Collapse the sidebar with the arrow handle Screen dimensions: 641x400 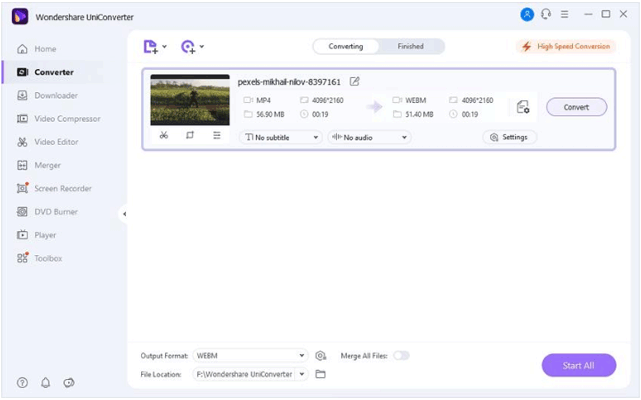pyautogui.click(x=124, y=214)
